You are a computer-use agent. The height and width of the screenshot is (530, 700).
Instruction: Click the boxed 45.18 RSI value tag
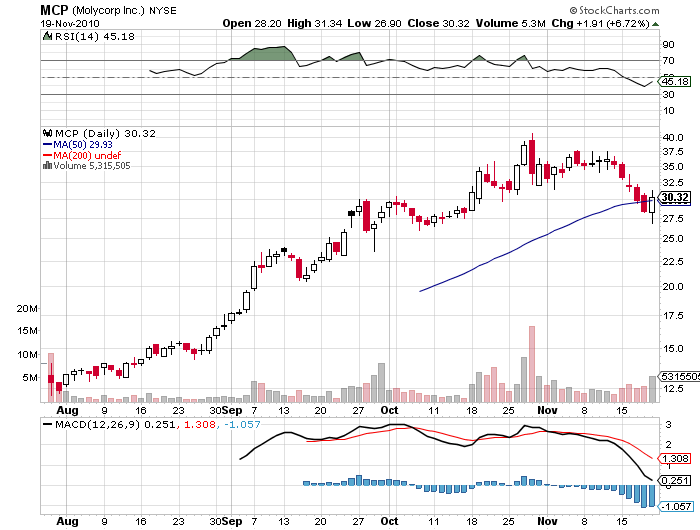point(675,82)
